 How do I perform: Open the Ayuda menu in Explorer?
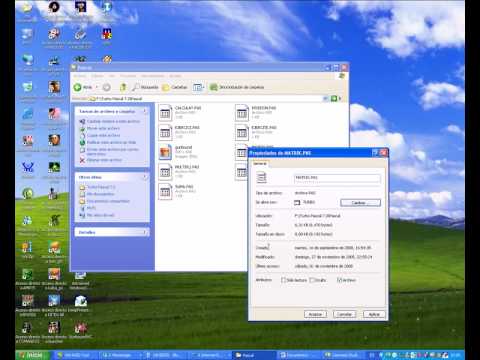click(175, 76)
